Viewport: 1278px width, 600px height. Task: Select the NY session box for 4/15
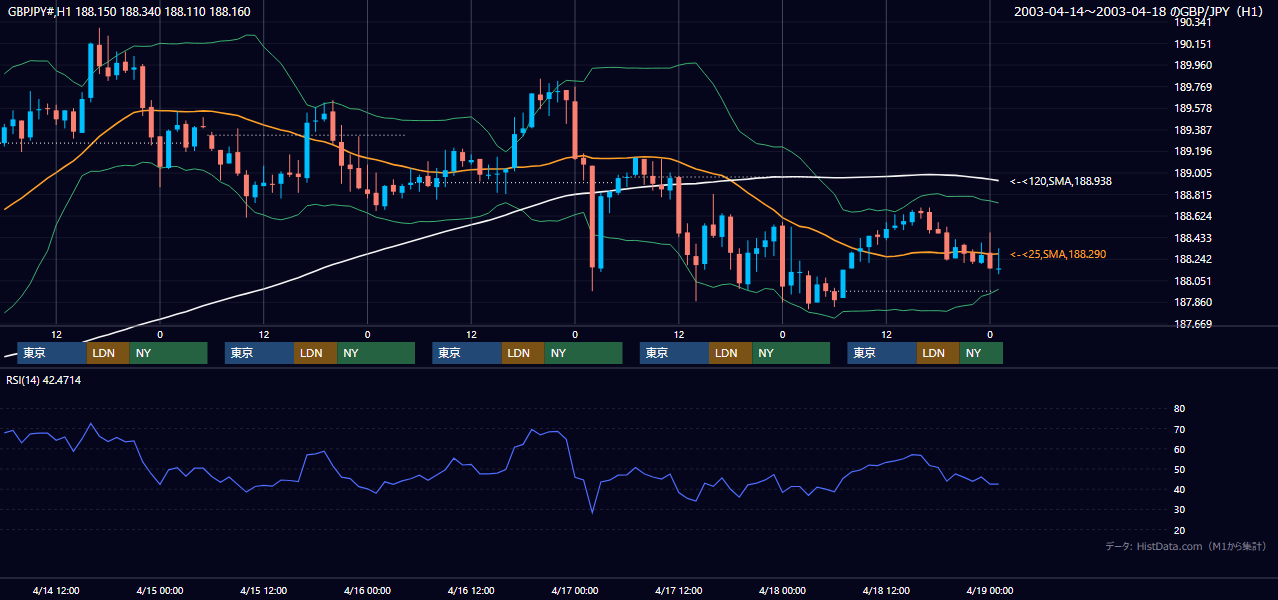pyautogui.click(x=376, y=353)
